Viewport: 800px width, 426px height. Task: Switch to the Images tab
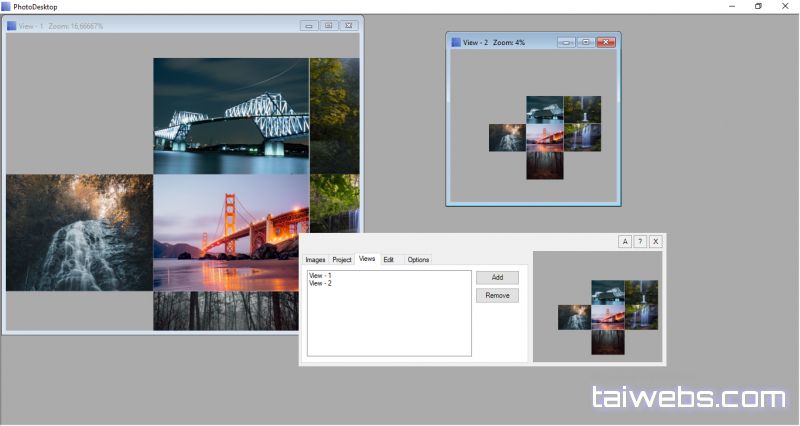(315, 260)
